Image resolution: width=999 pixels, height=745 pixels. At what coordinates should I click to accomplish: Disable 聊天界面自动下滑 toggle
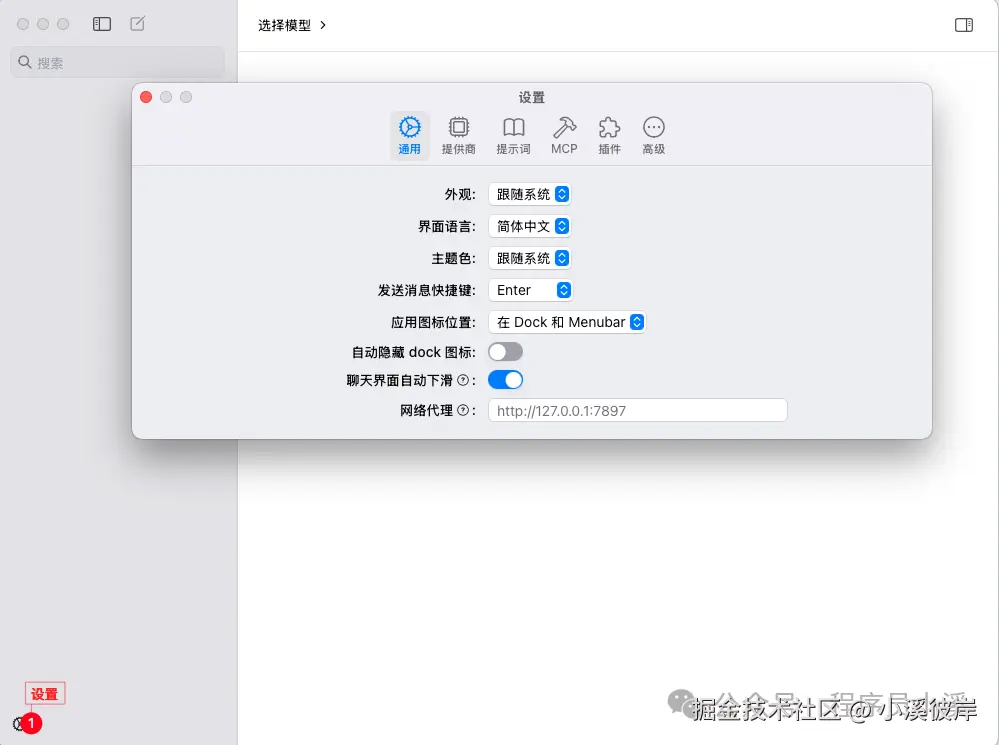[x=505, y=379]
